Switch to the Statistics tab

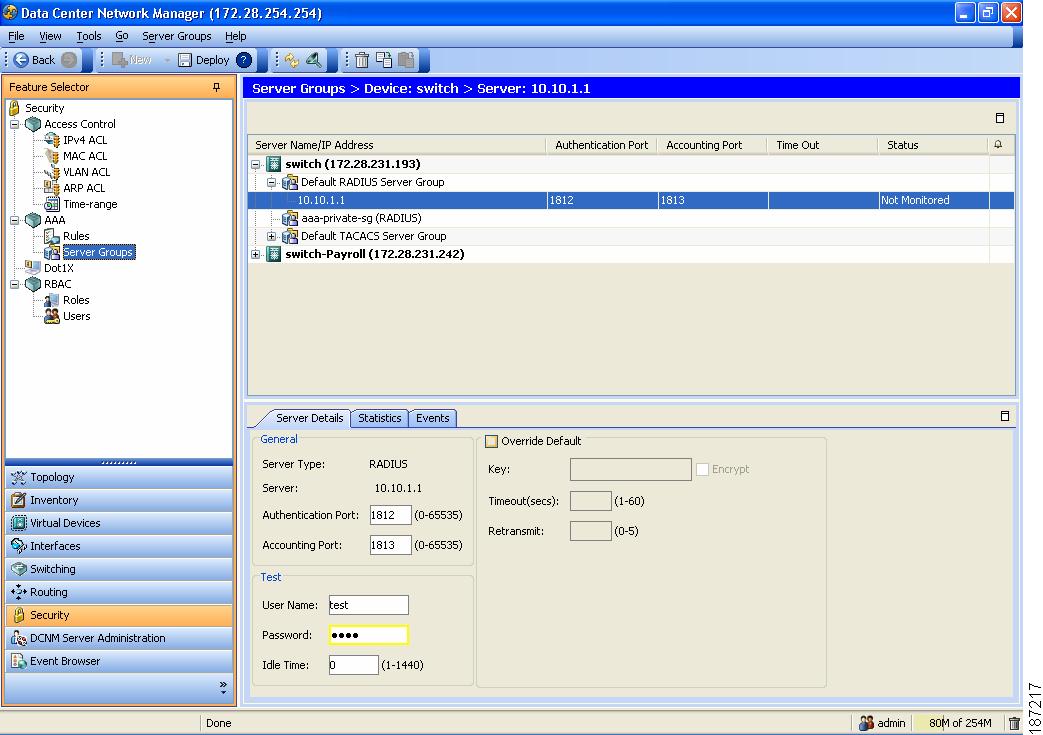tap(379, 418)
